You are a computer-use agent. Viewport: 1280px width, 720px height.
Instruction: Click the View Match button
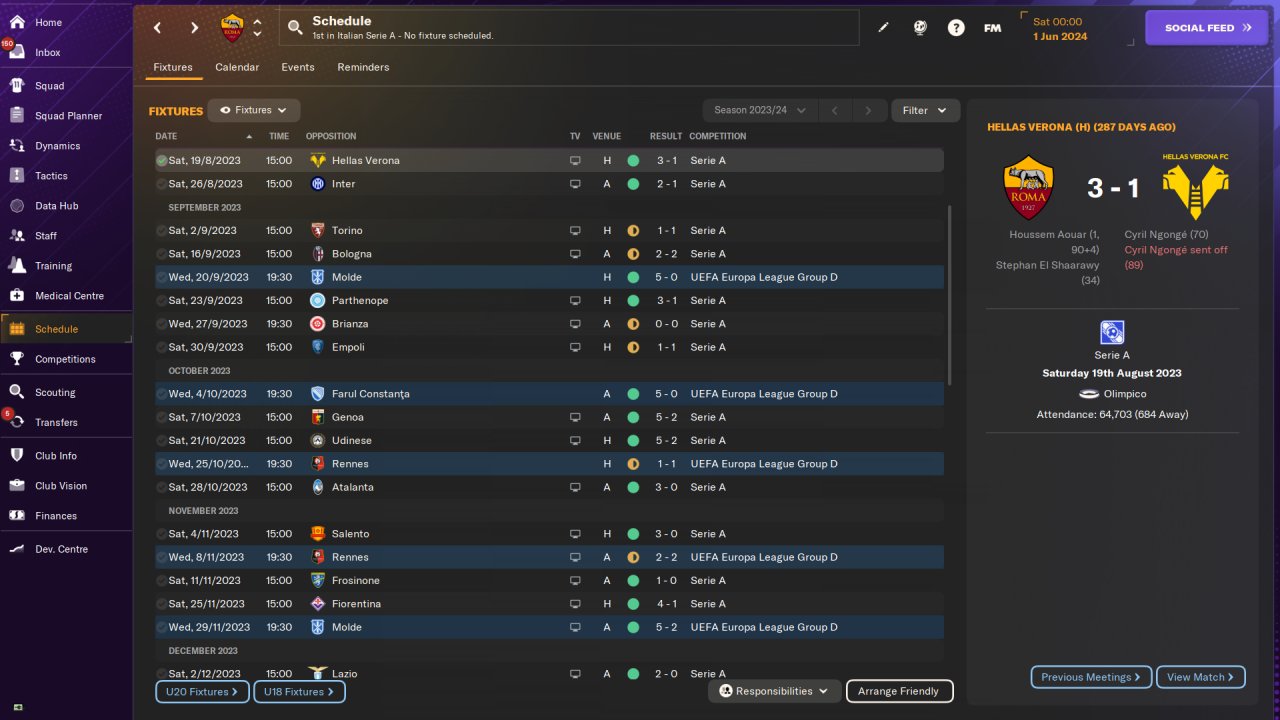click(1200, 677)
